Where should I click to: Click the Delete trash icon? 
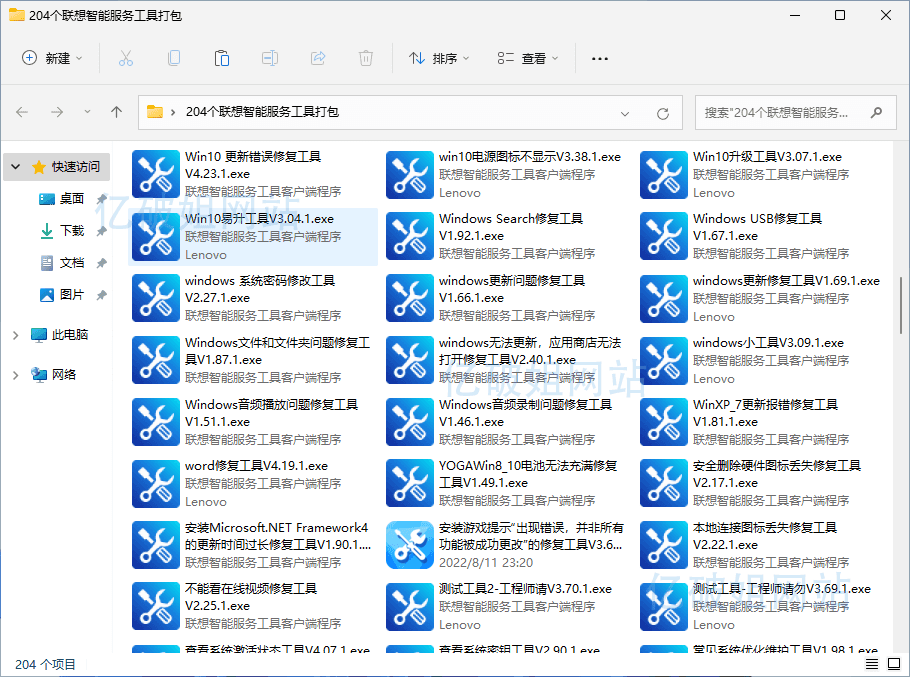pos(365,58)
